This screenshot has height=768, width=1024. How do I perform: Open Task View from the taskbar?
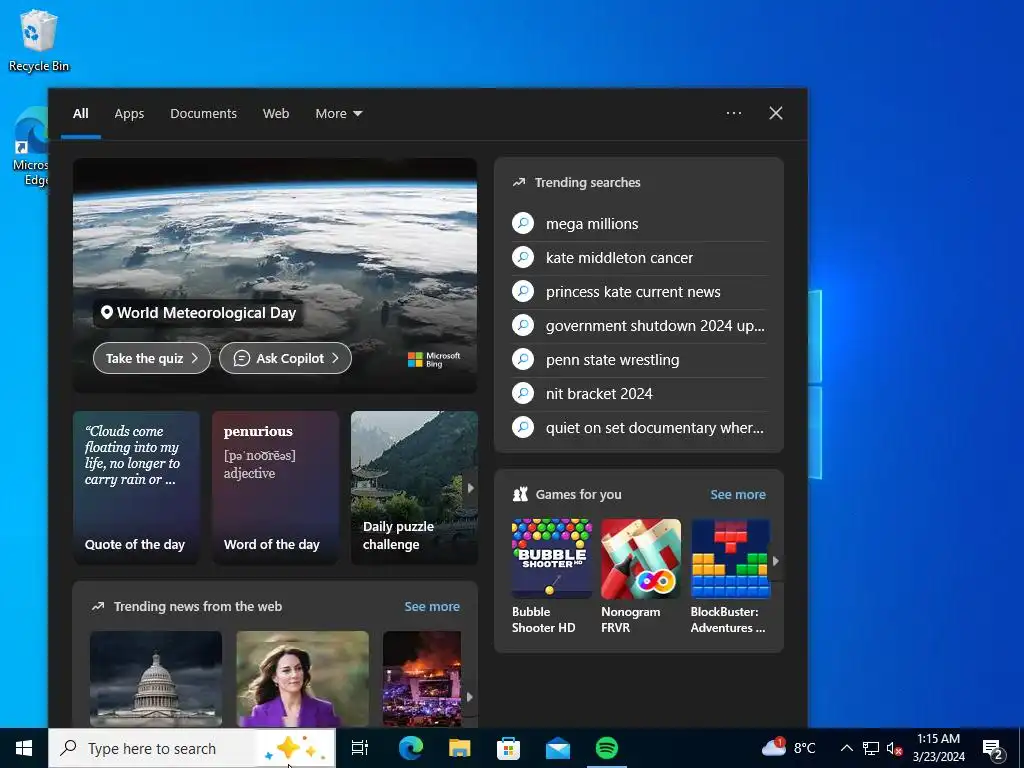click(x=360, y=748)
